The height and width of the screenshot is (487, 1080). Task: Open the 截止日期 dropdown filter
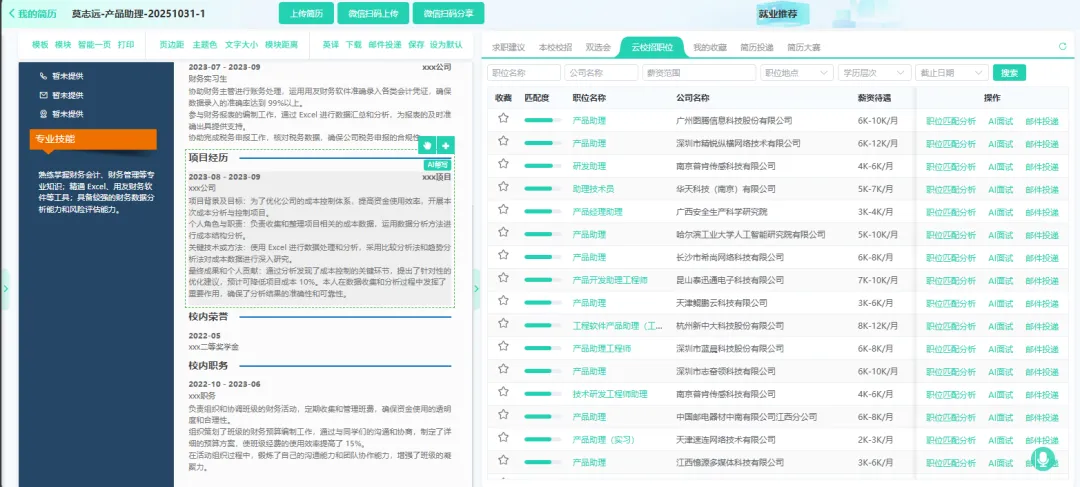952,72
